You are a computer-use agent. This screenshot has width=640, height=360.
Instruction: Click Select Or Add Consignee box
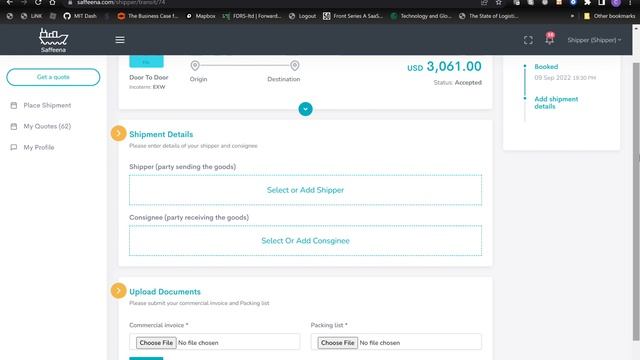[305, 241]
